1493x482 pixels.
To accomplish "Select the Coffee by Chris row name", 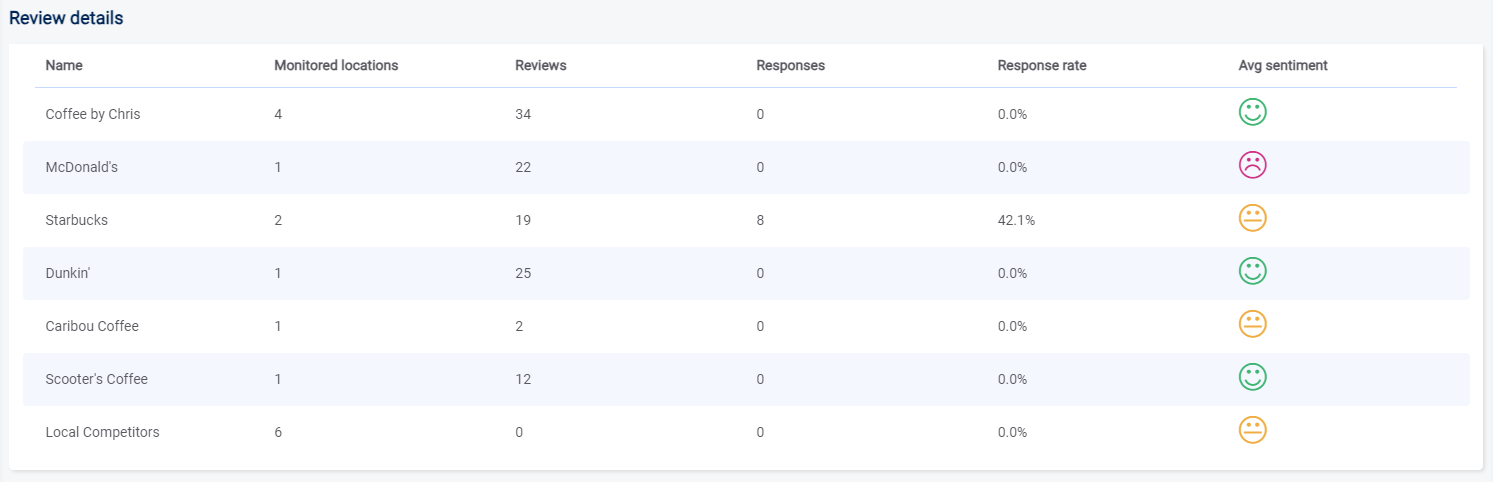I will (x=93, y=114).
